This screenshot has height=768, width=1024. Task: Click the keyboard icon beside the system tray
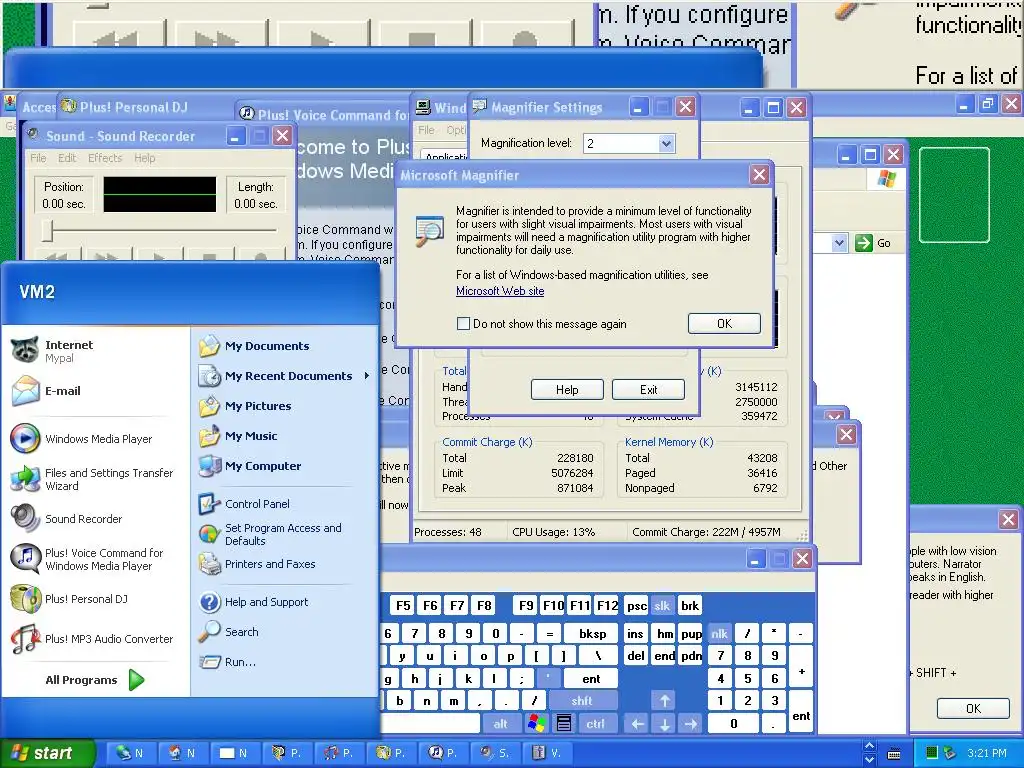point(895,754)
